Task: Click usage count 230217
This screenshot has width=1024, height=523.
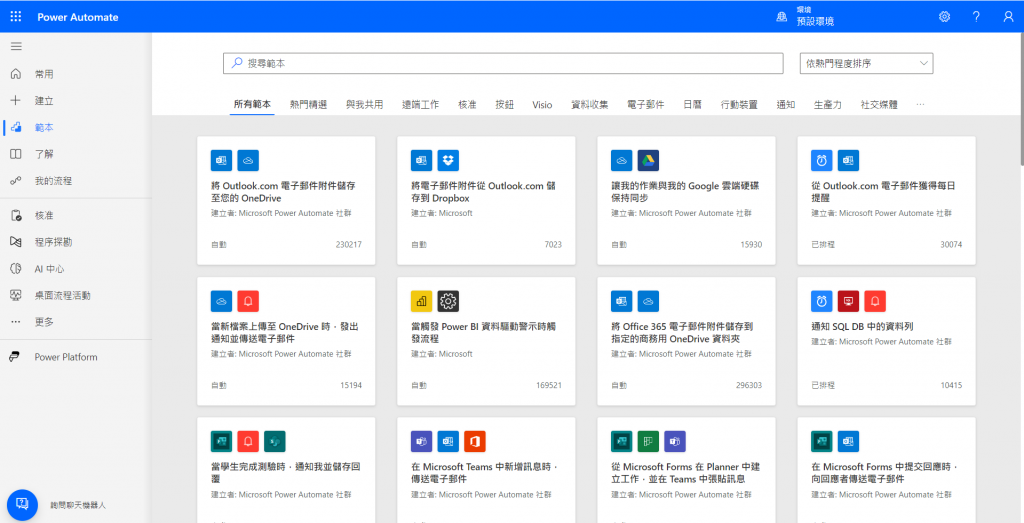Action: [x=349, y=245]
